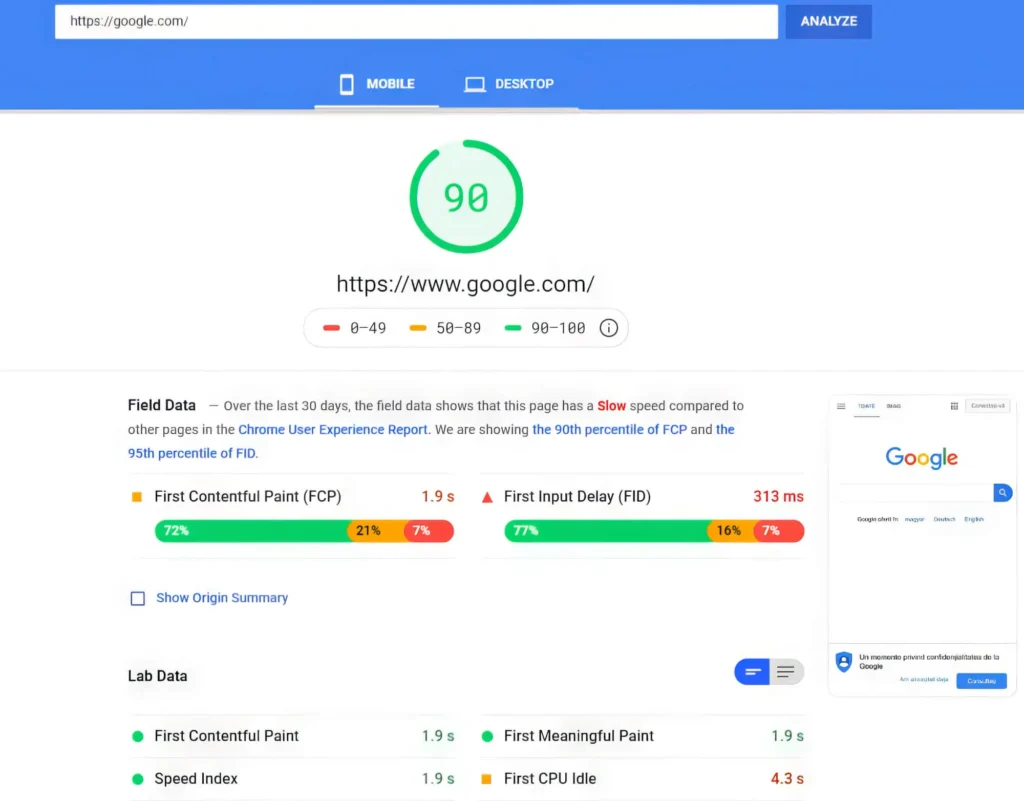This screenshot has height=801, width=1024.
Task: Click the red Slow speed label
Action: (x=611, y=406)
